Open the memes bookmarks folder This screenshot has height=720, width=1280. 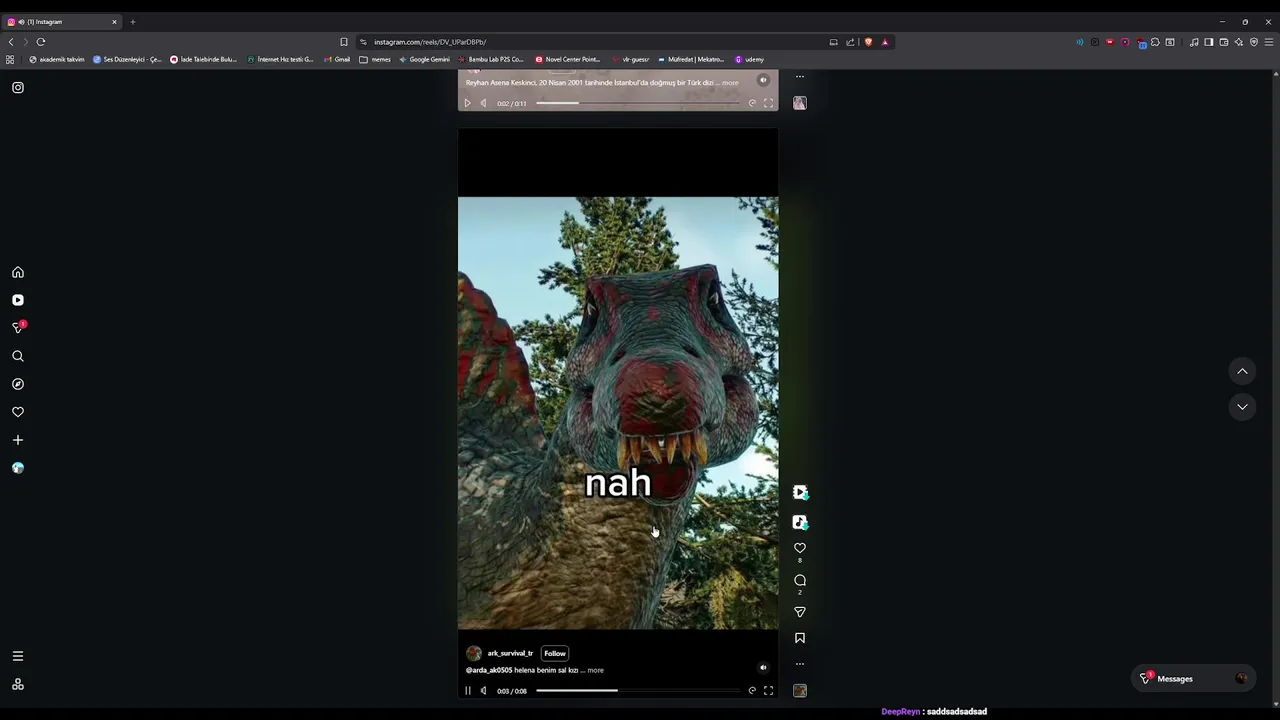[375, 59]
